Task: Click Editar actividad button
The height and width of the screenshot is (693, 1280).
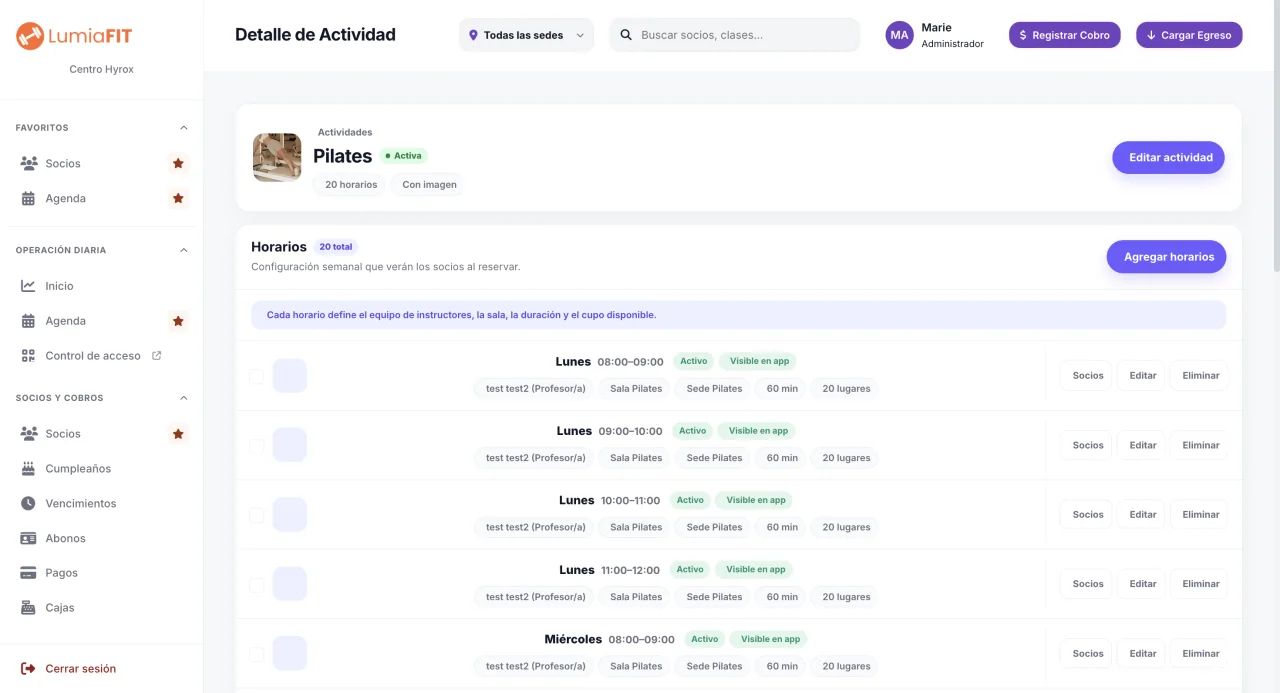Action: [x=1168, y=157]
